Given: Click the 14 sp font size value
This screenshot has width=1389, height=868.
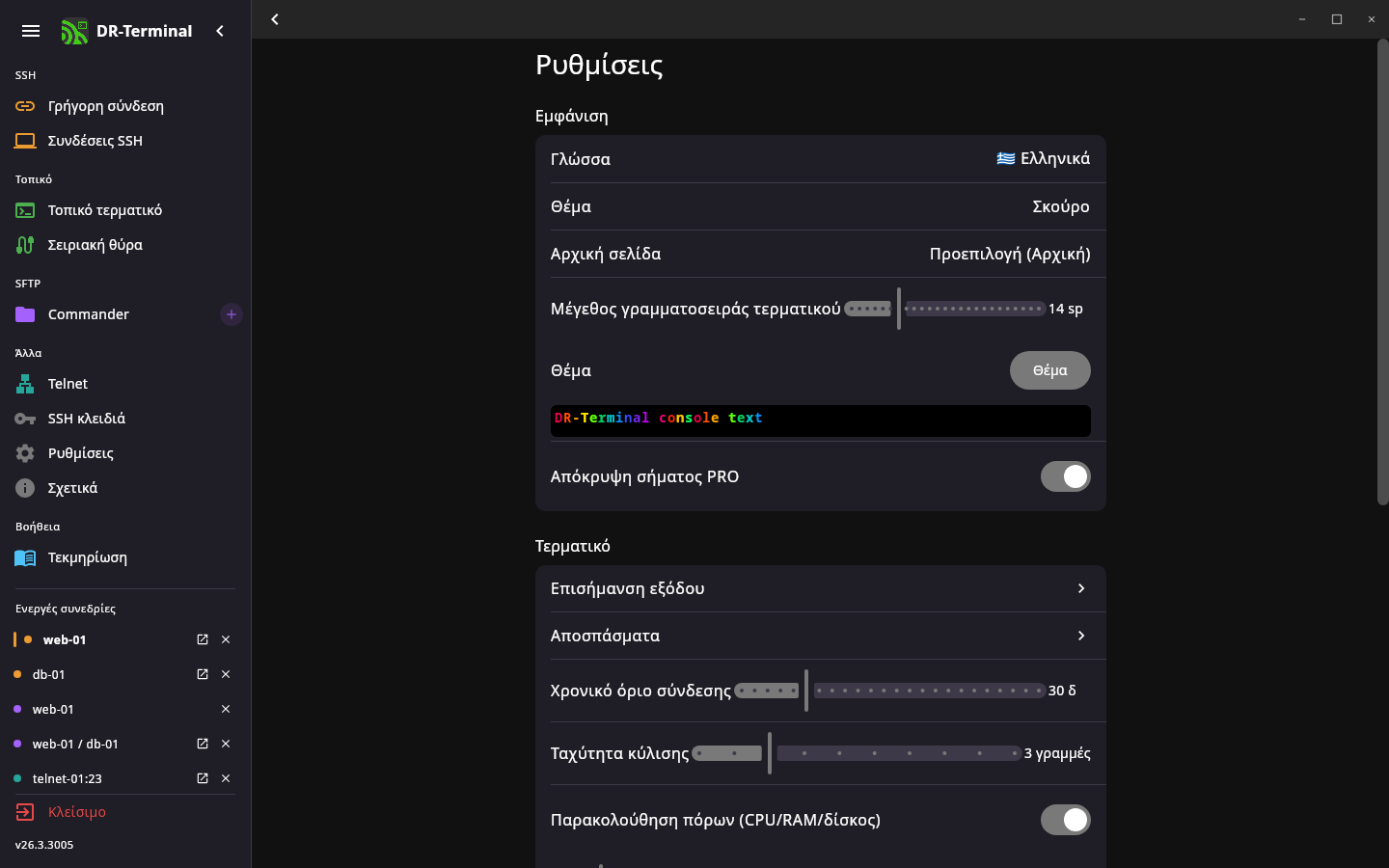Looking at the screenshot, I should coord(1066,309).
